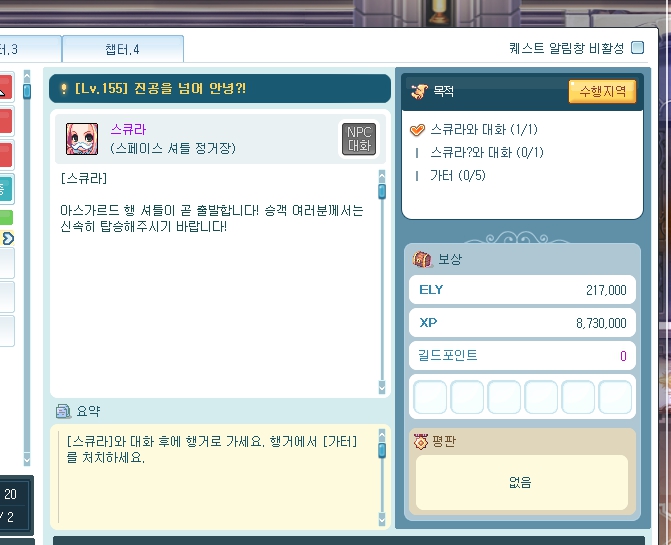
Task: Click the orange checkmark next to 스큐라와 대화
Action: tap(417, 129)
